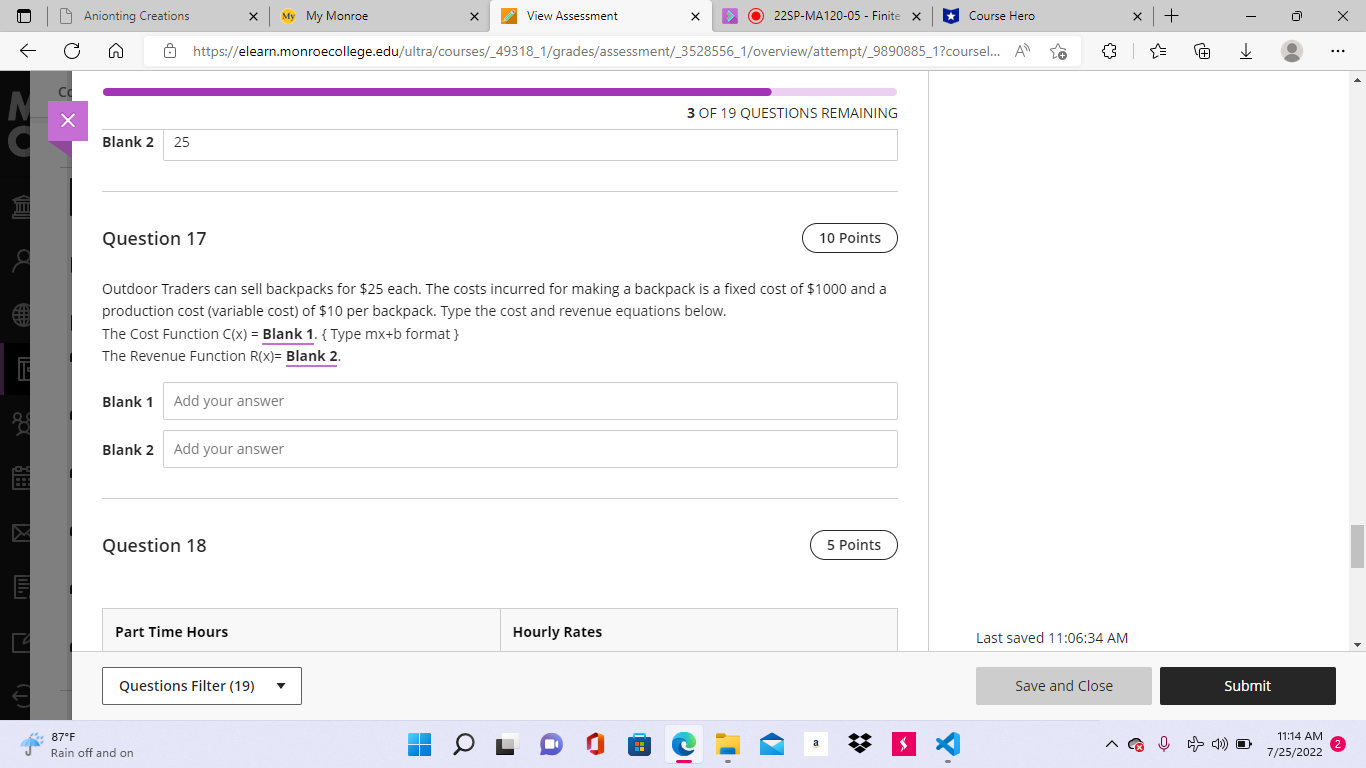Screen dimensions: 1366x768
Task: Click Question 17 Blank 1 answer field
Action: (x=530, y=401)
